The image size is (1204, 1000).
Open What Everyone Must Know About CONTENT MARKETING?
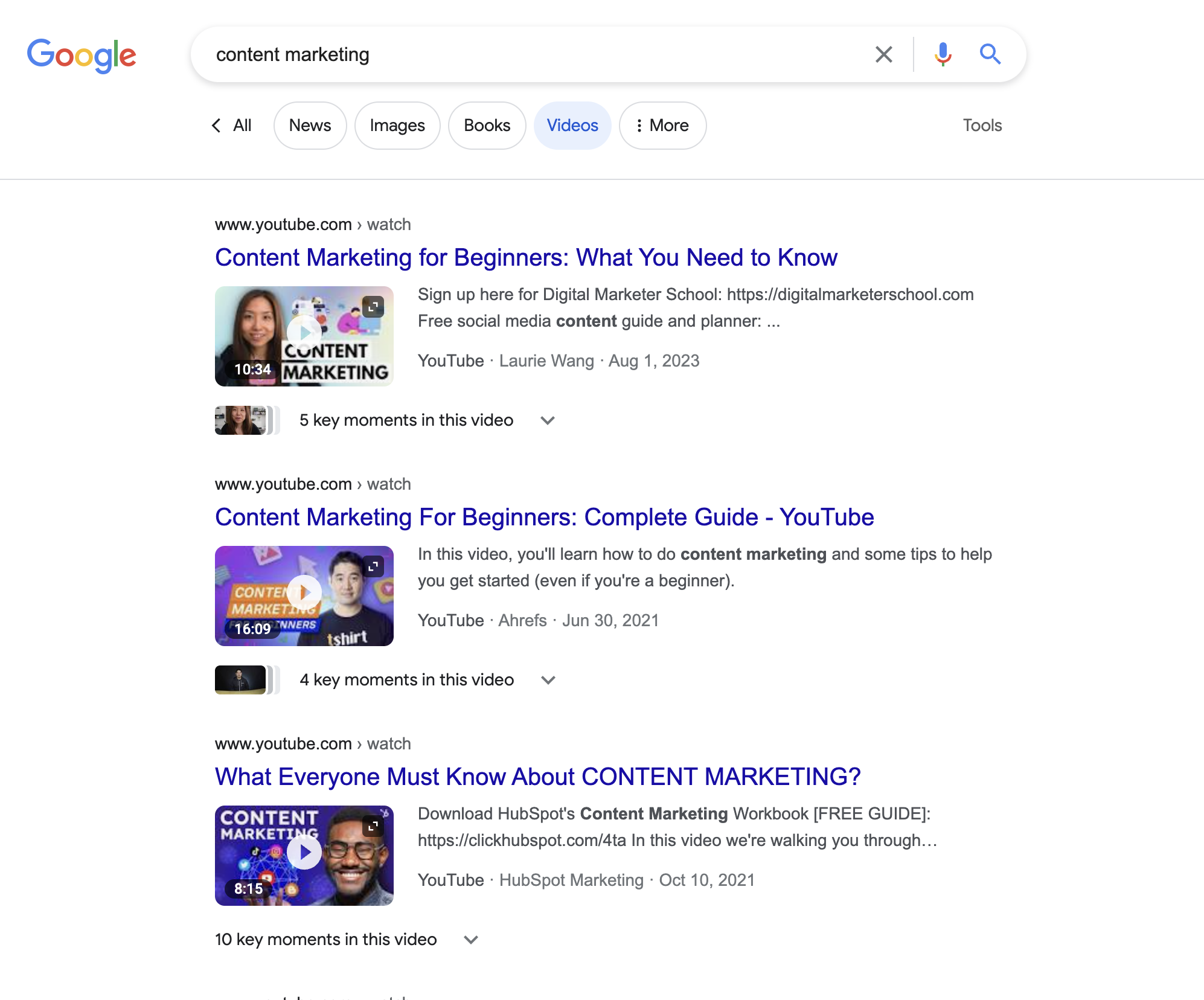point(537,777)
